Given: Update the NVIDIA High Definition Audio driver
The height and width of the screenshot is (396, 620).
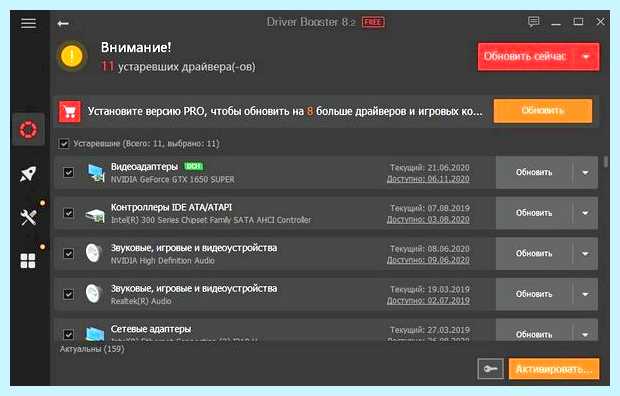Looking at the screenshot, I should pos(534,254).
